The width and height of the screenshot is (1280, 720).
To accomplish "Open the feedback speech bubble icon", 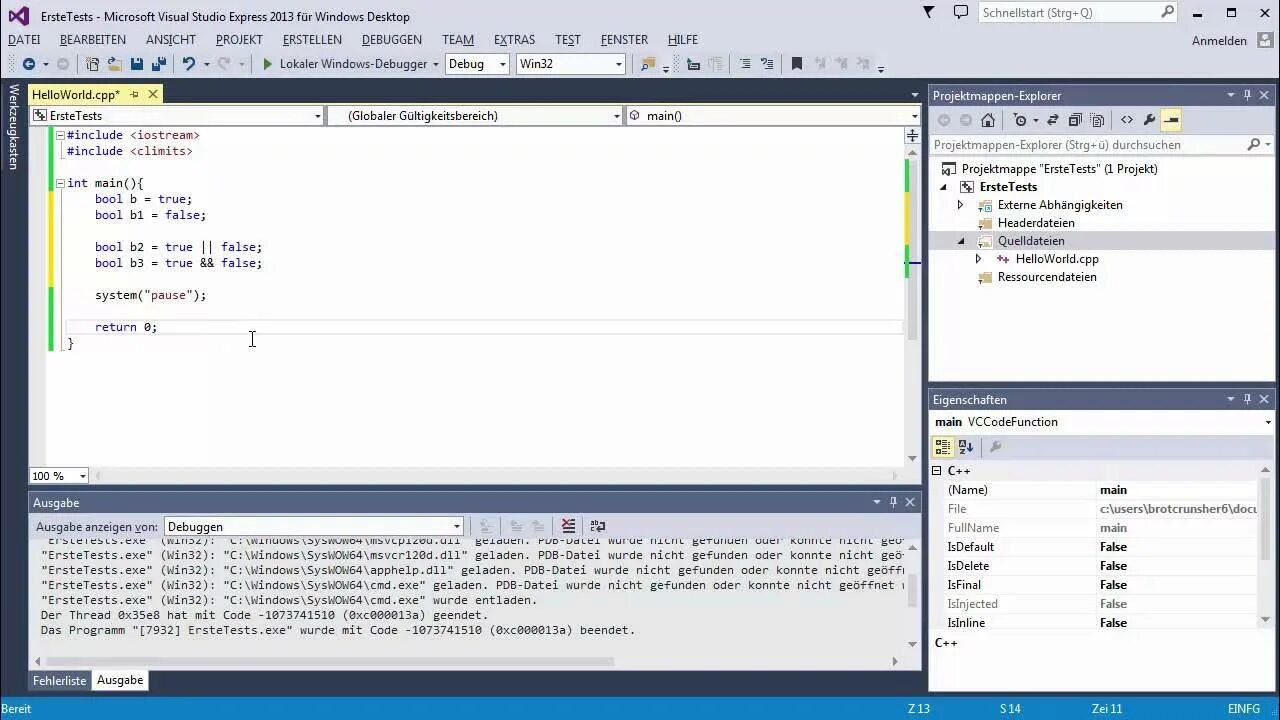I will click(961, 13).
